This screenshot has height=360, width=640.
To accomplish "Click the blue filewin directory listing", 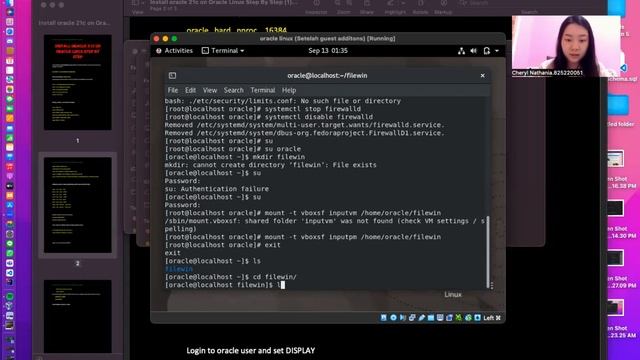I will point(179,269).
